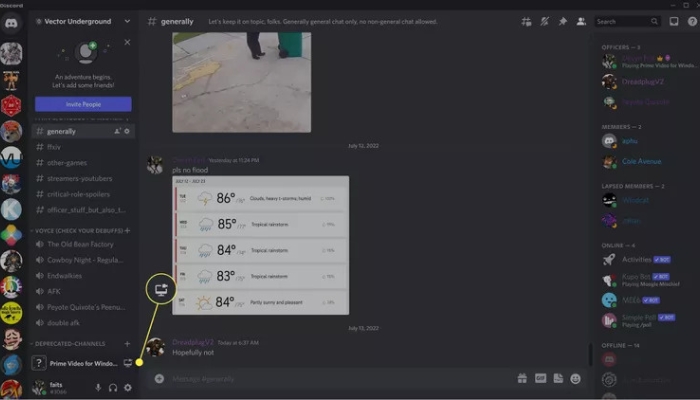700x400 pixels.
Task: Open the inbox icon
Action: click(x=674, y=21)
